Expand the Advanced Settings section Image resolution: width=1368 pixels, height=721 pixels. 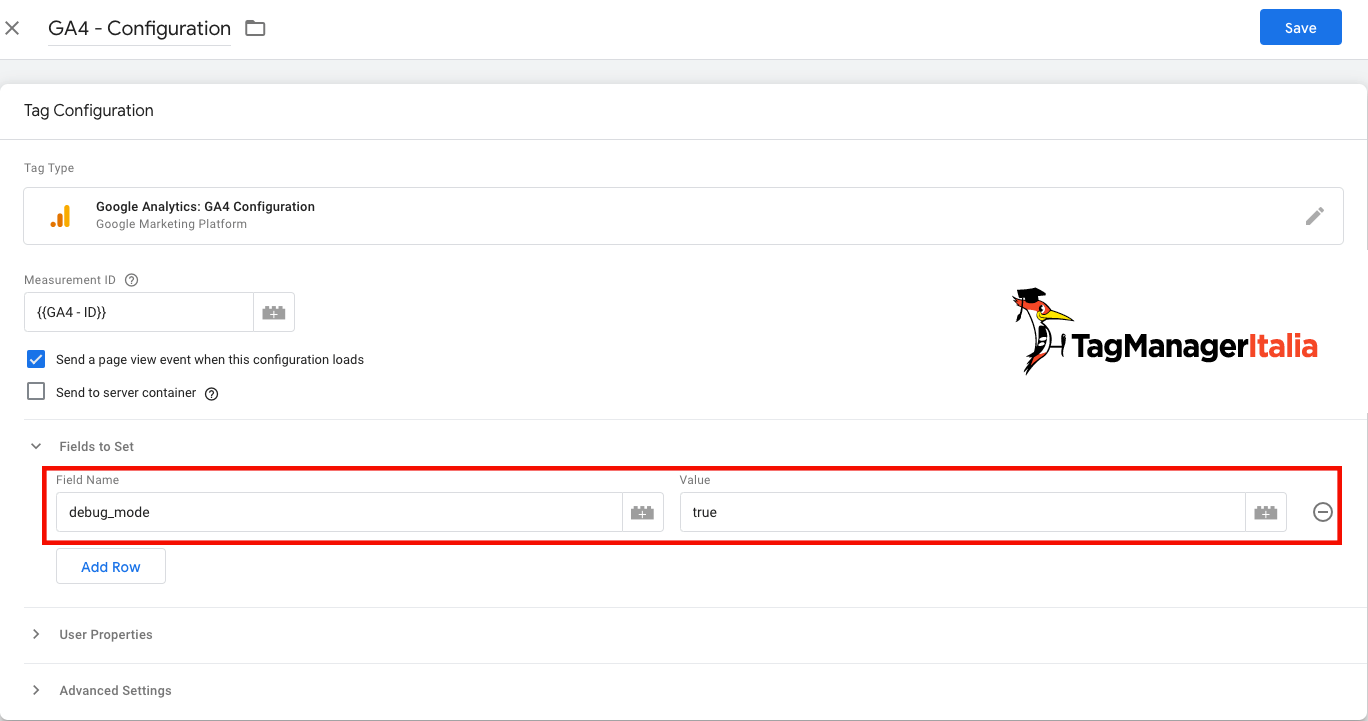(x=36, y=691)
